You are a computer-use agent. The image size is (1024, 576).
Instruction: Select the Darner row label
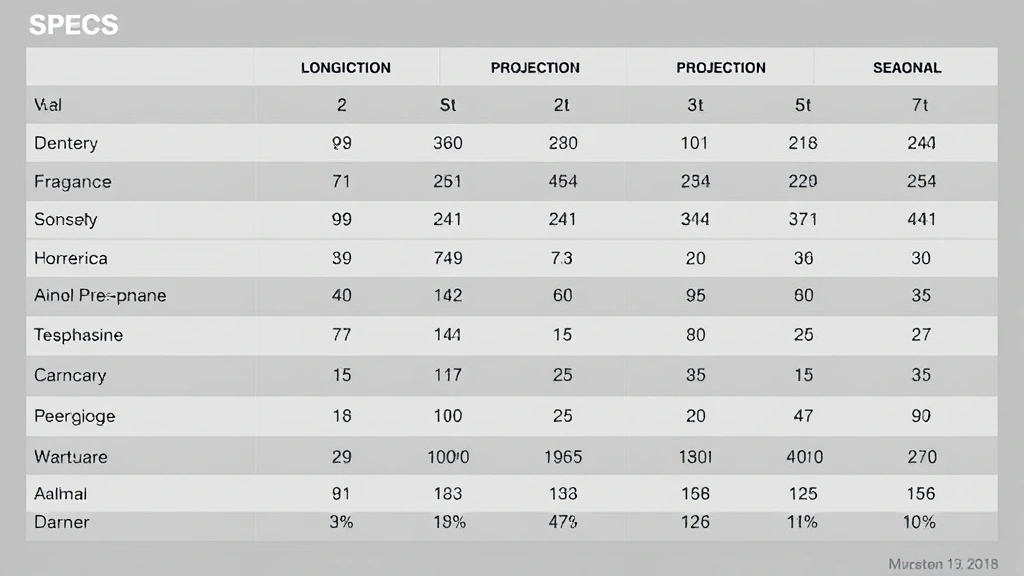tap(62, 522)
